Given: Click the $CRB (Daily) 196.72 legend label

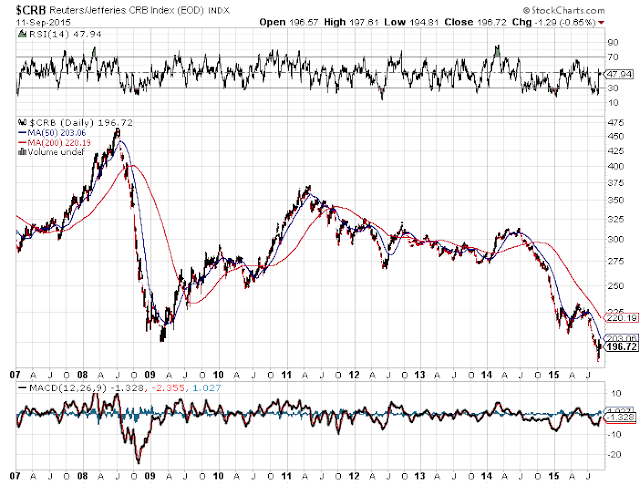Looking at the screenshot, I should point(80,122).
